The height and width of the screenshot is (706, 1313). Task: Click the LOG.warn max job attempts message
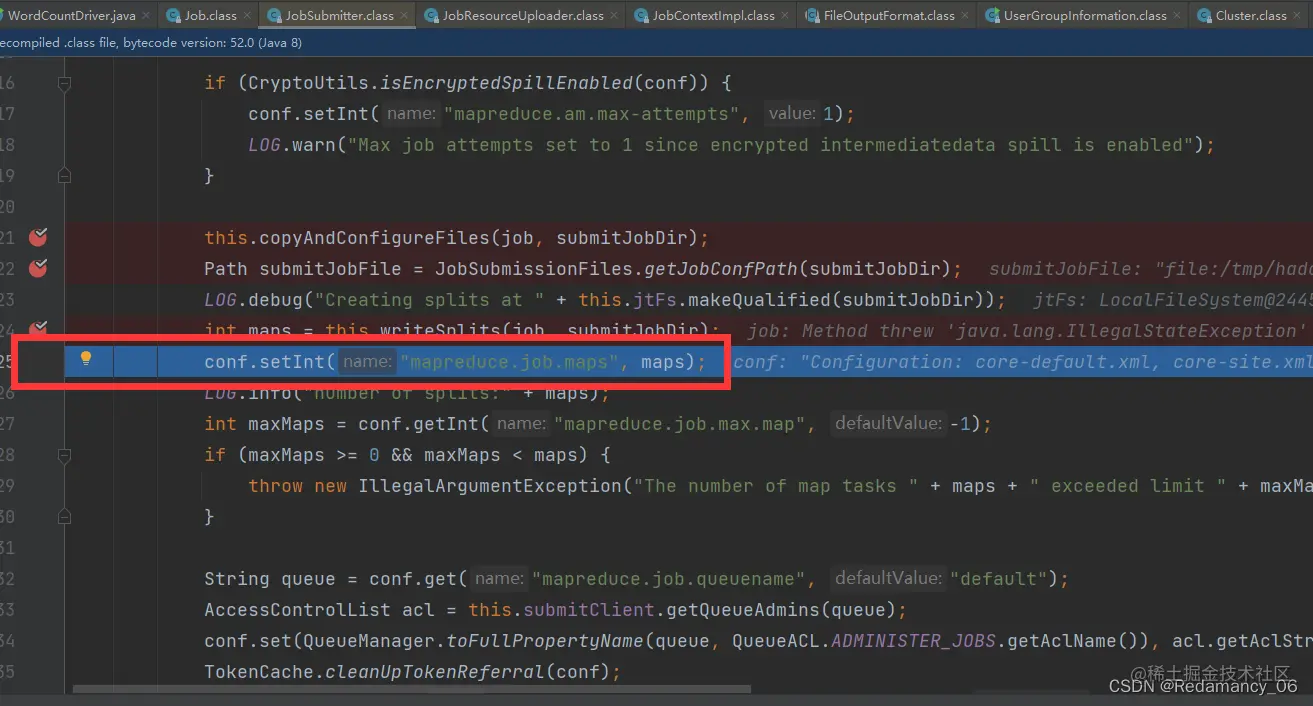(770, 145)
